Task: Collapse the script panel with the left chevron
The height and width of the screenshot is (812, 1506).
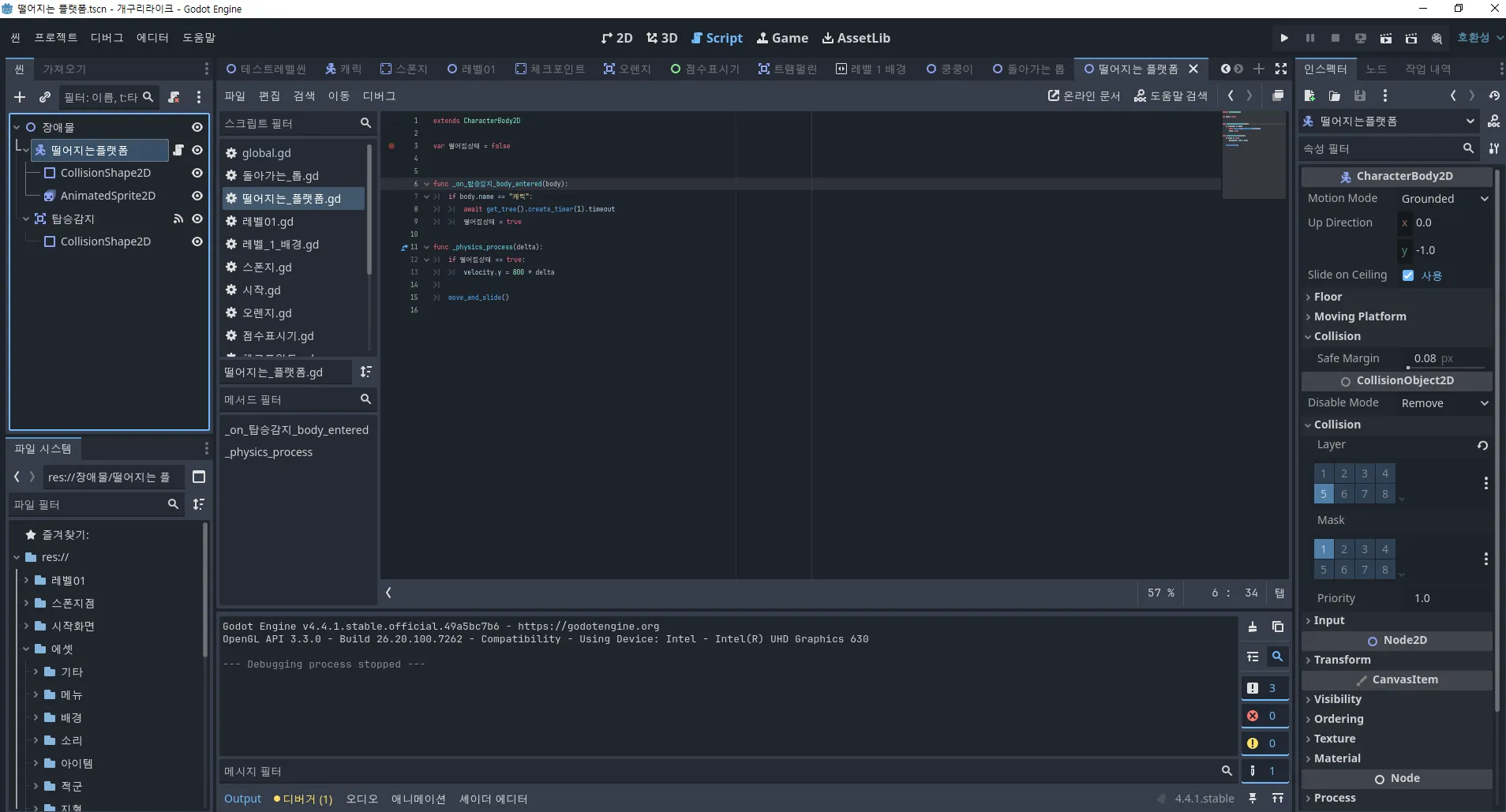Action: (388, 593)
